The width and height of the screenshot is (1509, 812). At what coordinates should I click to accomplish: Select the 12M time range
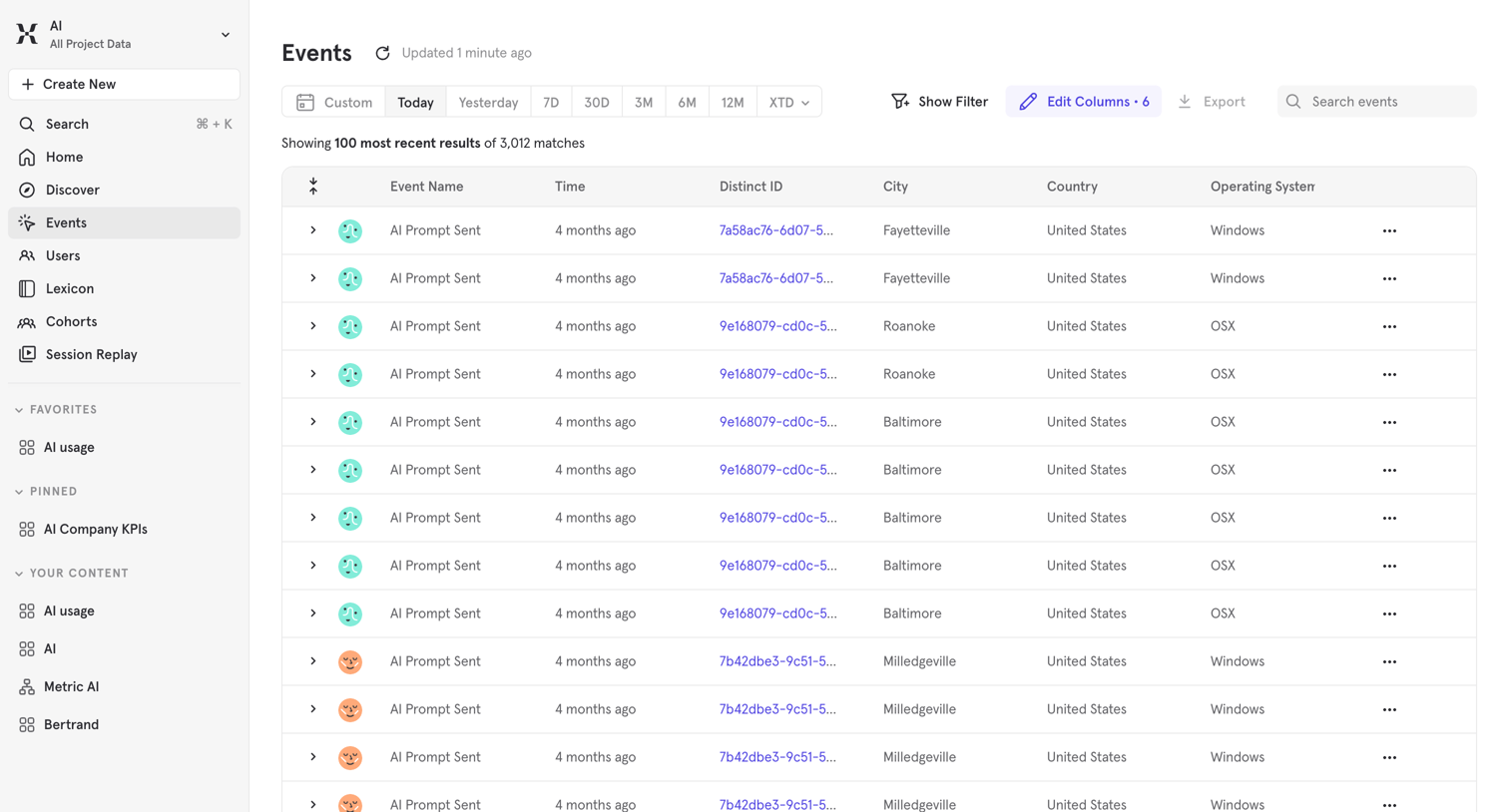click(733, 102)
